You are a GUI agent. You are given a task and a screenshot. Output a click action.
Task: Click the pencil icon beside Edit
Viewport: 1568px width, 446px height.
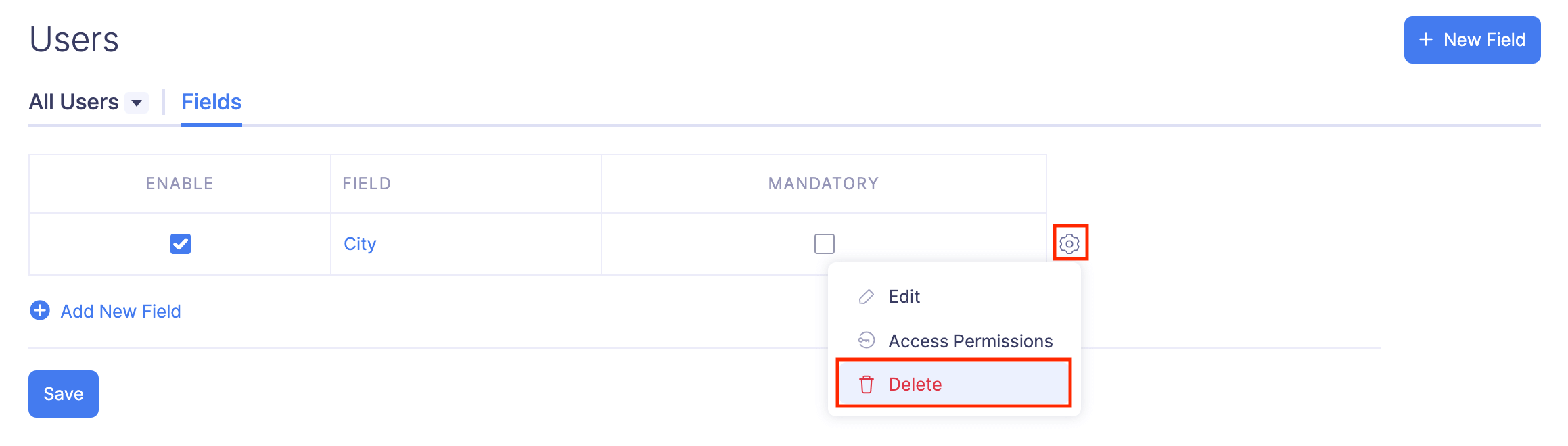pyautogui.click(x=866, y=297)
